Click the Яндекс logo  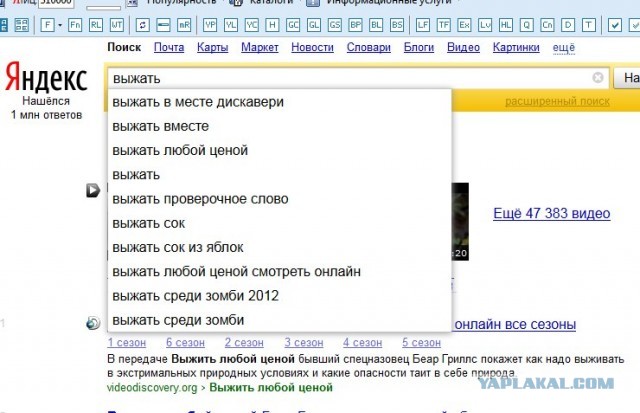click(x=46, y=77)
